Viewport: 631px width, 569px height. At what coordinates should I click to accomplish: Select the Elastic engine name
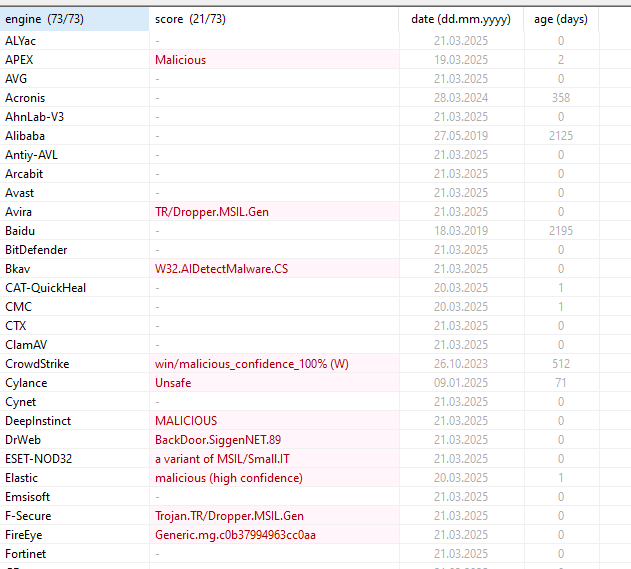21,478
